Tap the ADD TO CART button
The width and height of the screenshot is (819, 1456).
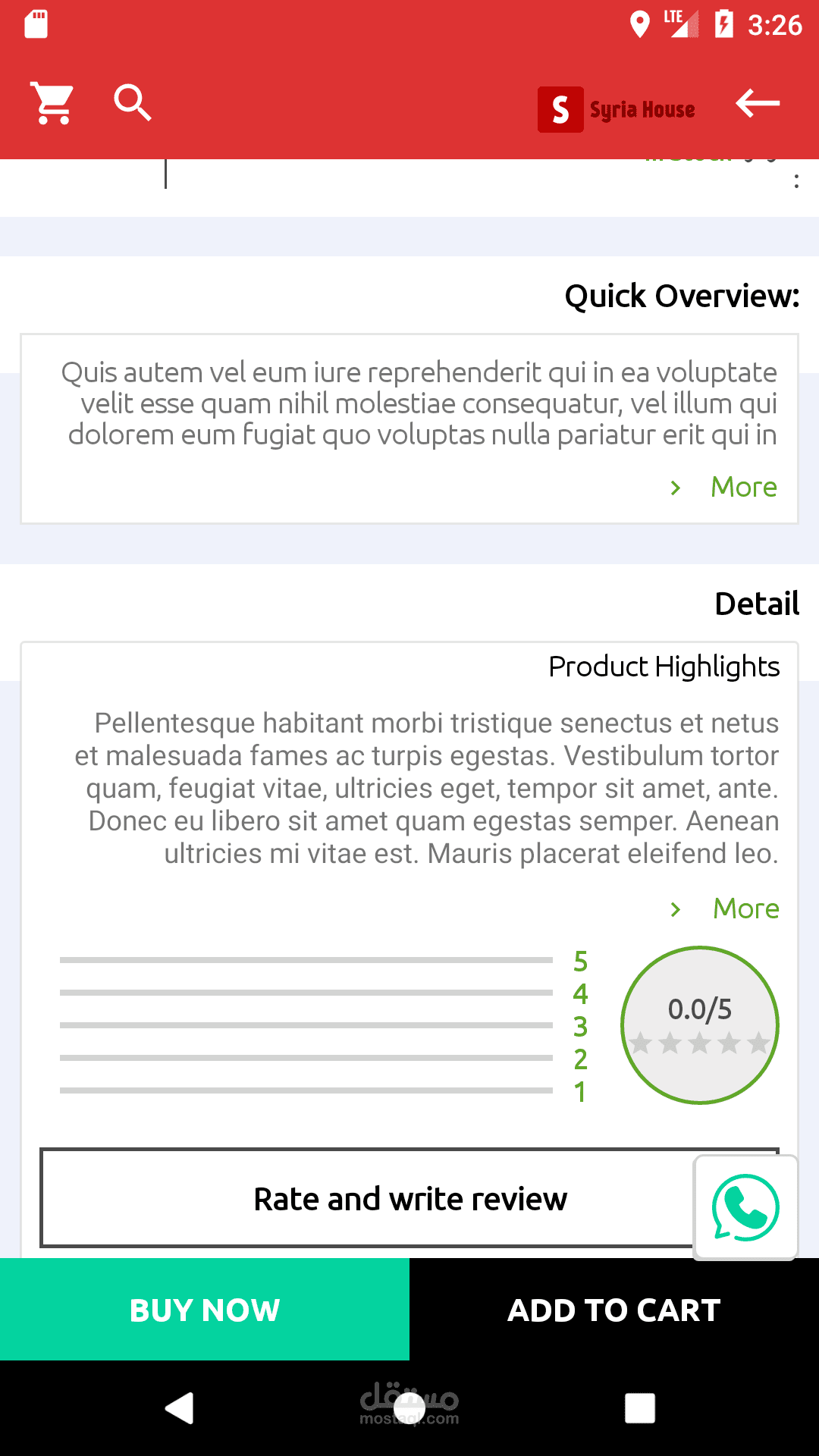click(x=614, y=1310)
